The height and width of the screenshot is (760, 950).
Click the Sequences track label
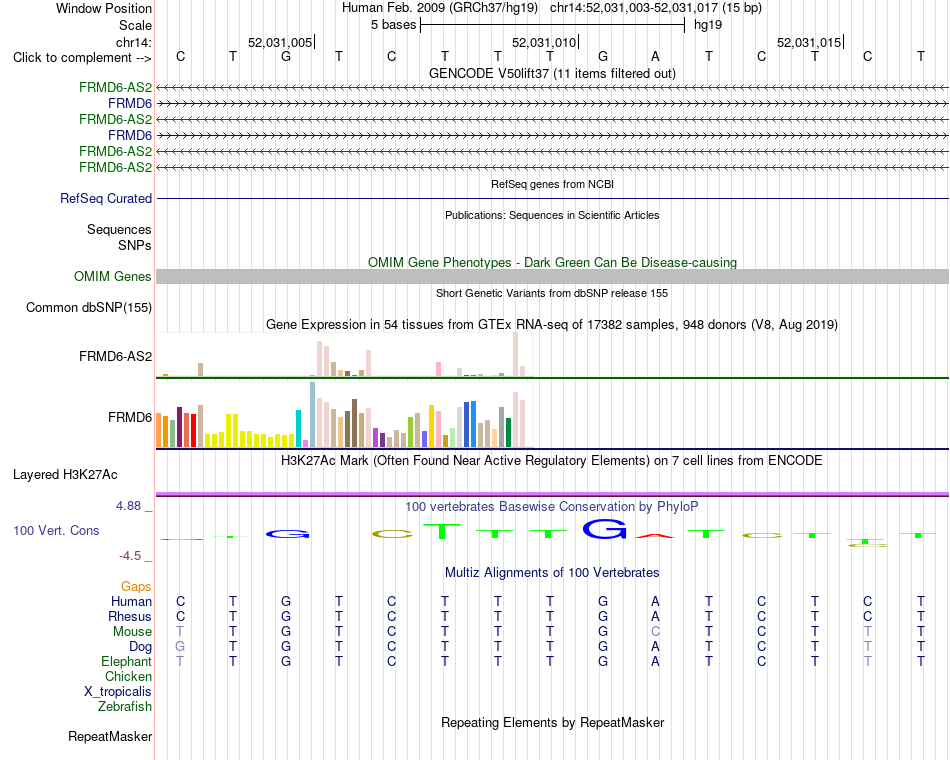[119, 229]
